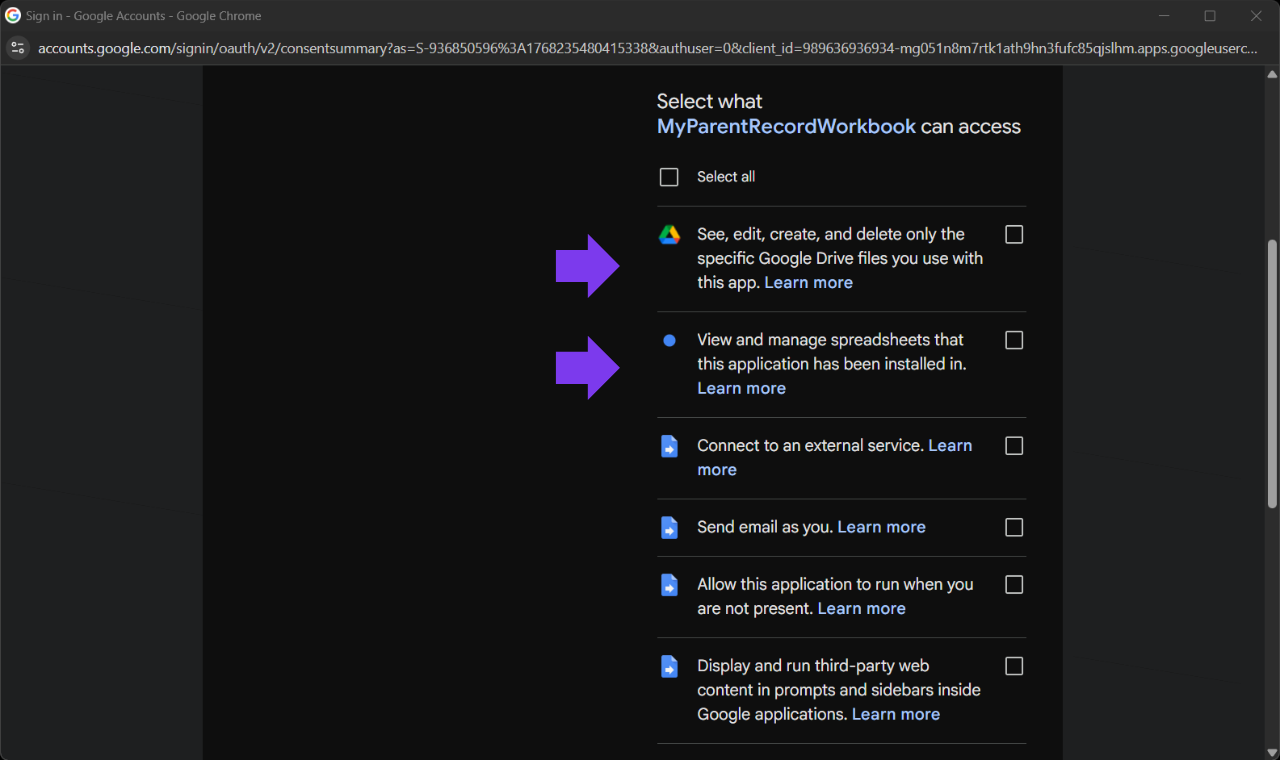This screenshot has width=1280, height=760.
Task: Enable Connect to an external service checkbox
Action: pos(1014,445)
